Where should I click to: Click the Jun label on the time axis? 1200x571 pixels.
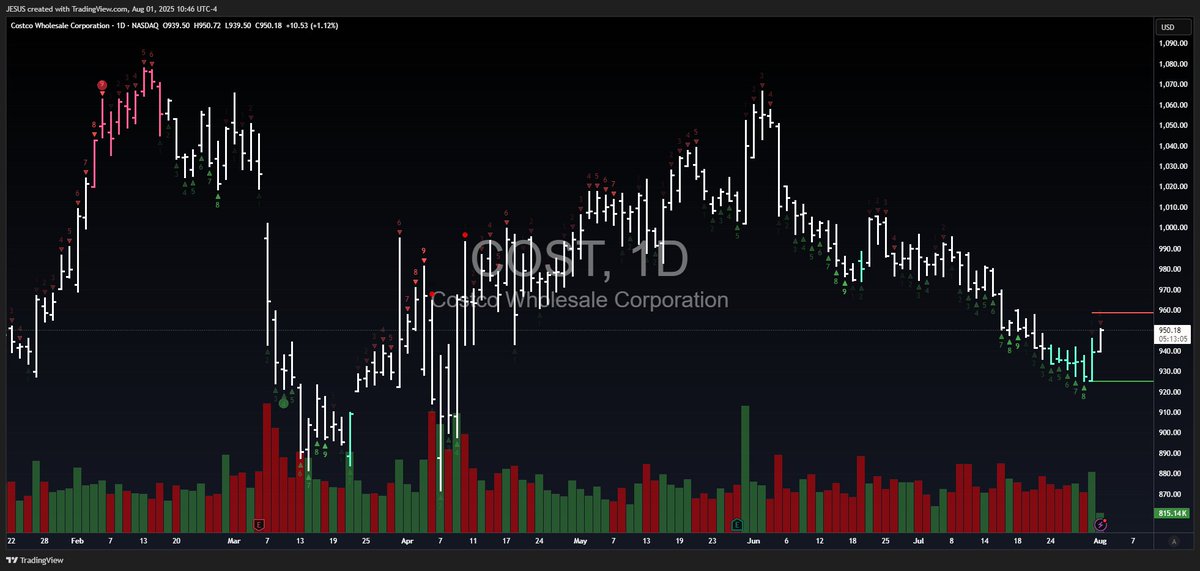point(754,541)
